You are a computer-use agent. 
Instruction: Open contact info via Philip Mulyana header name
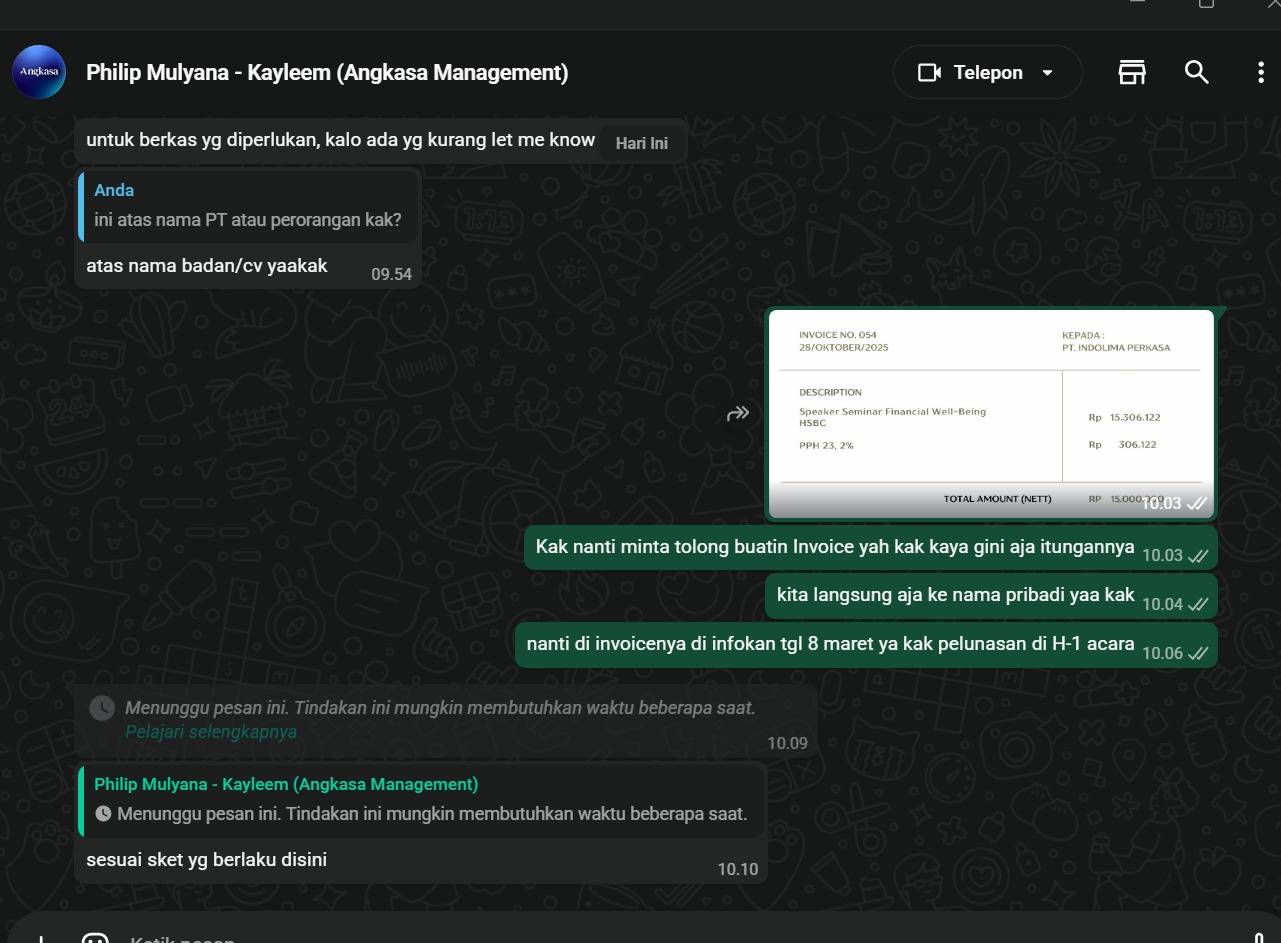click(327, 72)
